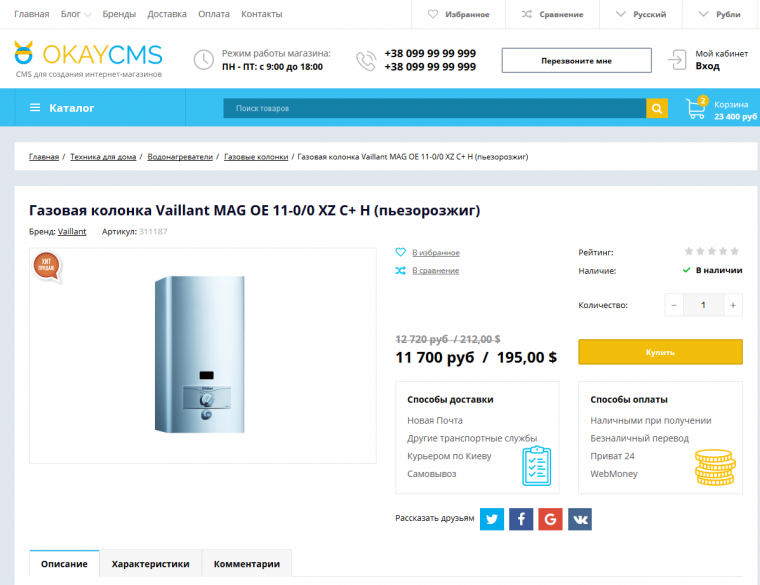Click the orange search magnifier button
Screen dimensions: 760x585
[x=656, y=108]
